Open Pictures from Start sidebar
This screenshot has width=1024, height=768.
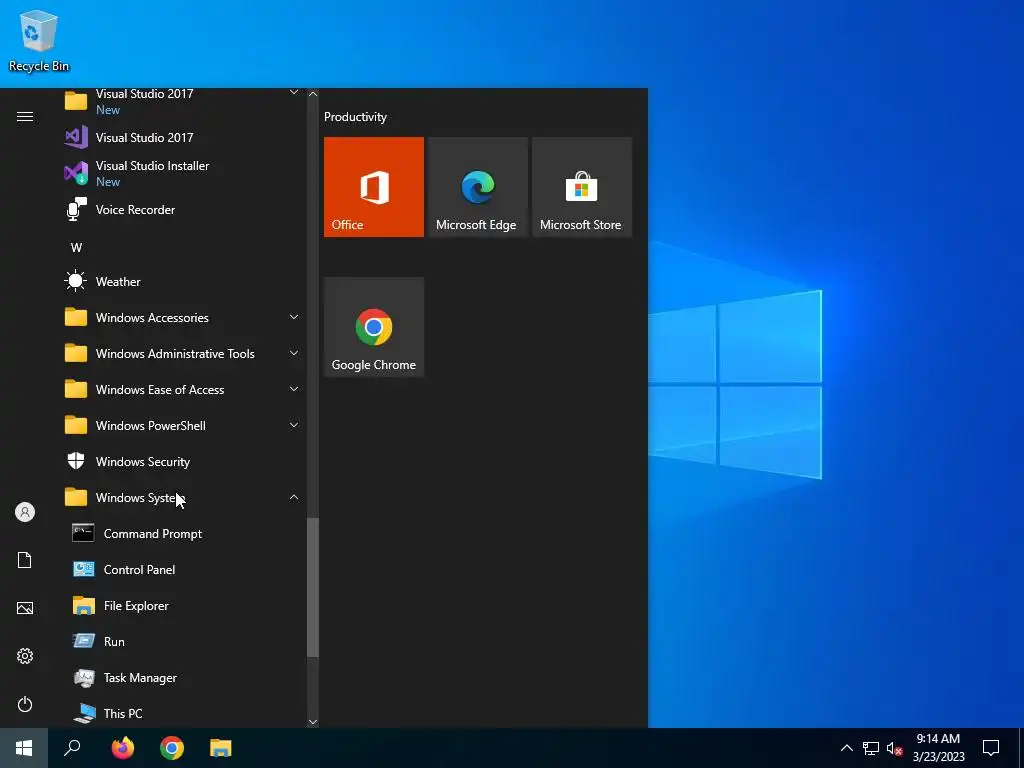[x=25, y=608]
